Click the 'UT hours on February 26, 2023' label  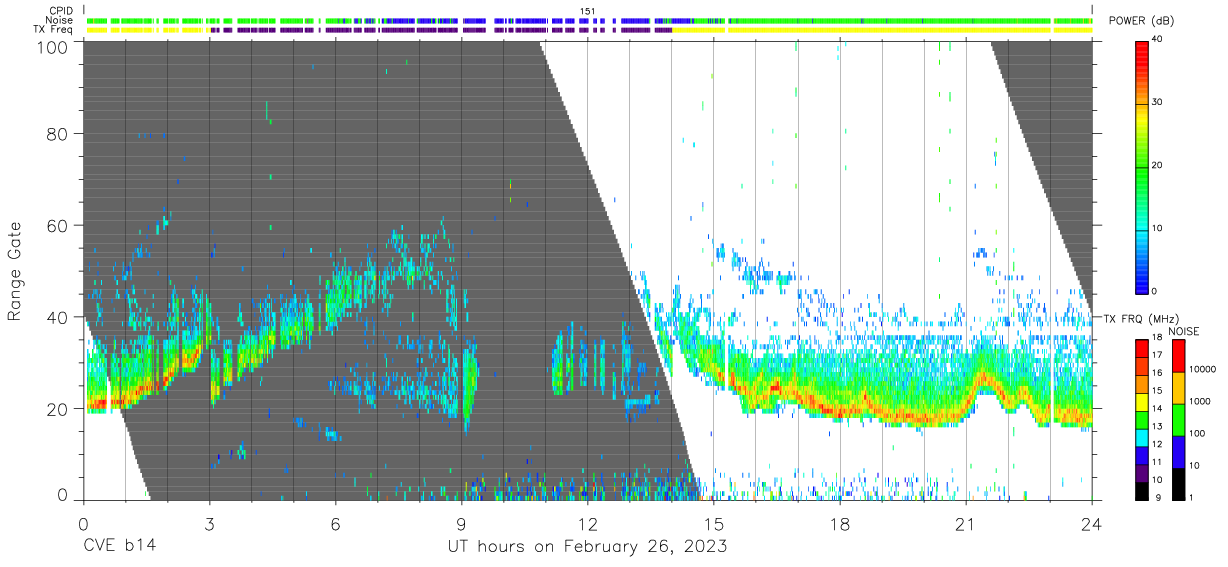coord(586,547)
